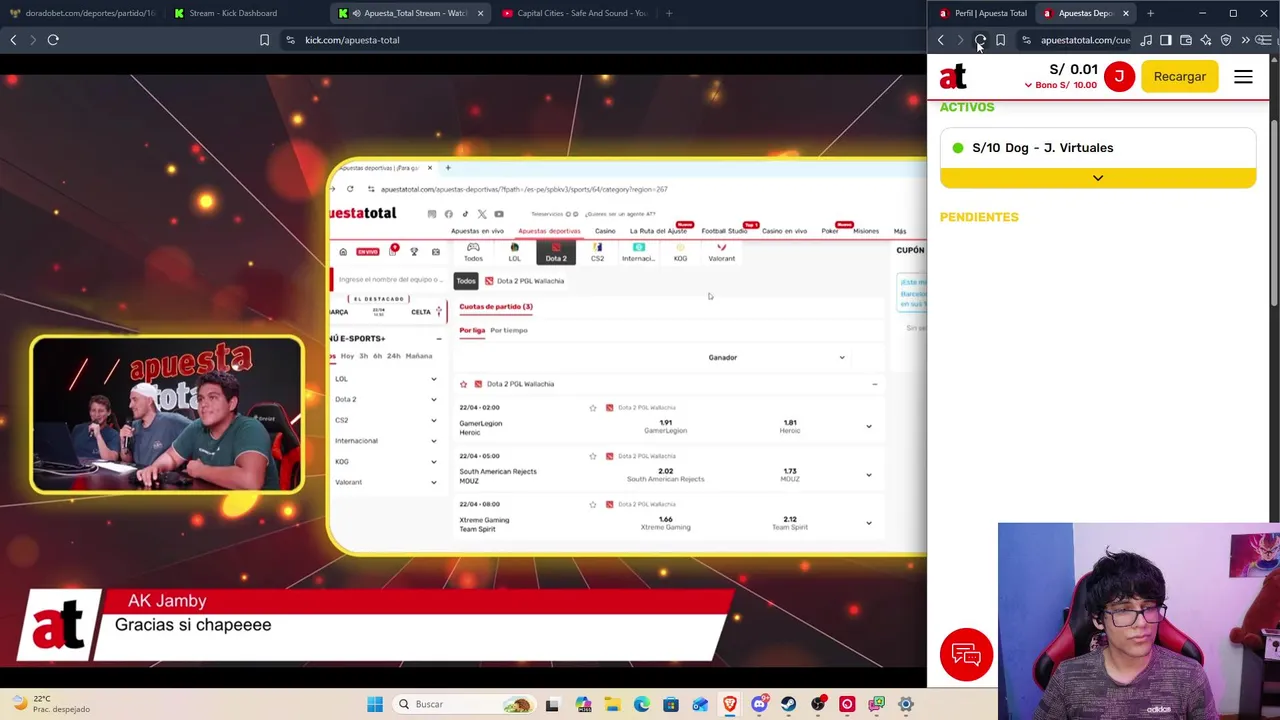Select the LOL esports category icon
The image size is (1280, 720).
coord(514,252)
